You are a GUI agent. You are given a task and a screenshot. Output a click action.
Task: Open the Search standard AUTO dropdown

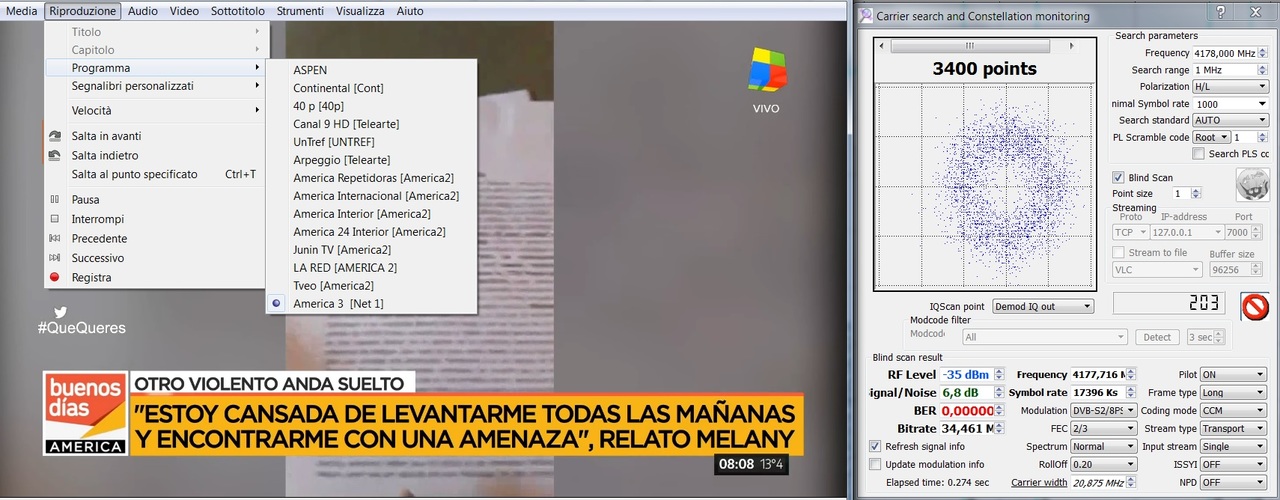pos(1230,120)
